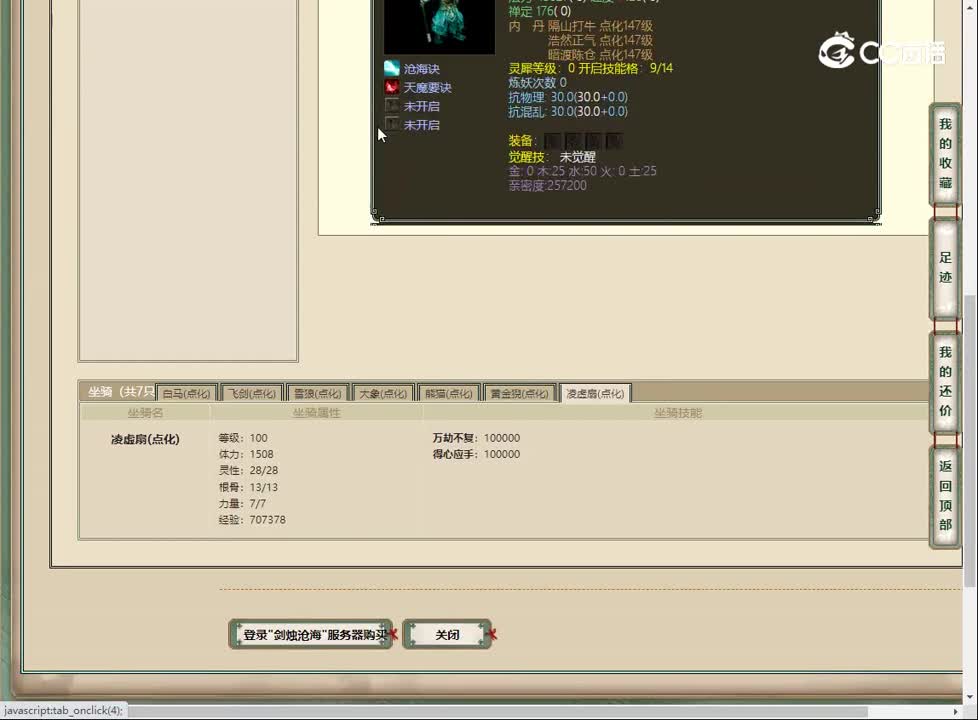Click the 根骨: 13/13 attribute line
978x720 pixels.
click(248, 487)
